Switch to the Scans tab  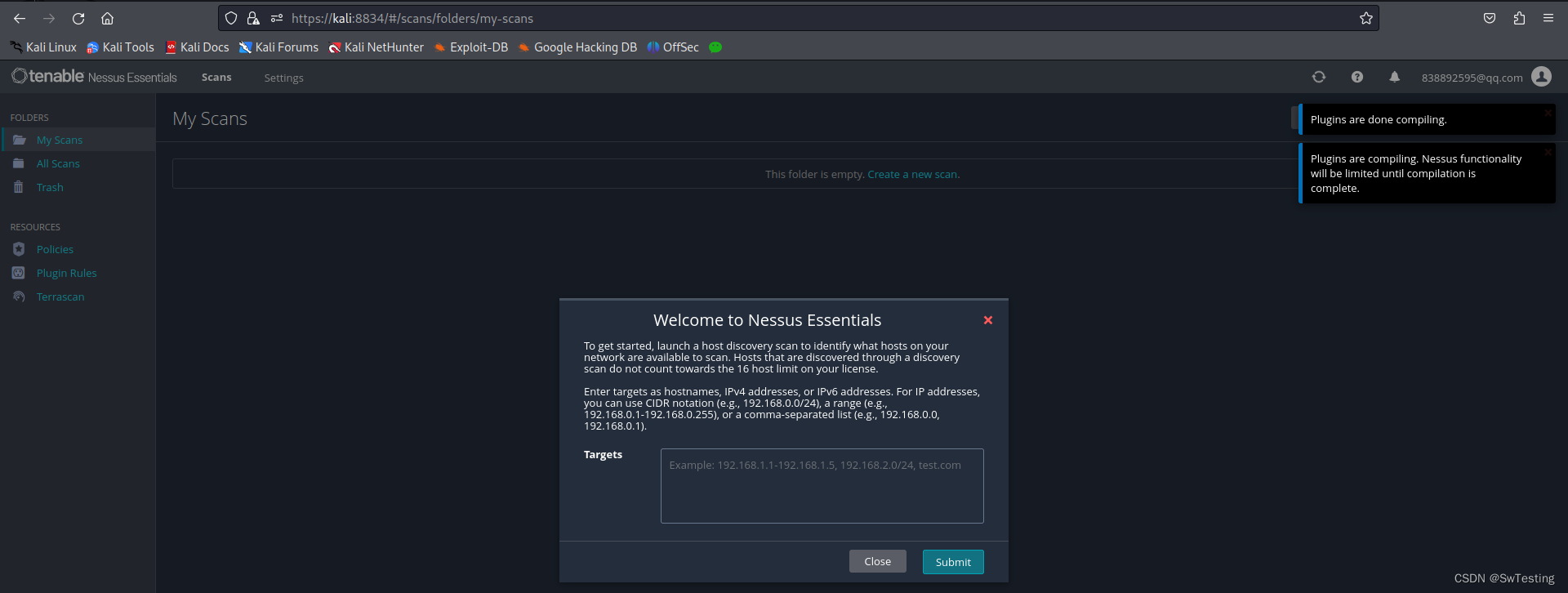[x=216, y=78]
